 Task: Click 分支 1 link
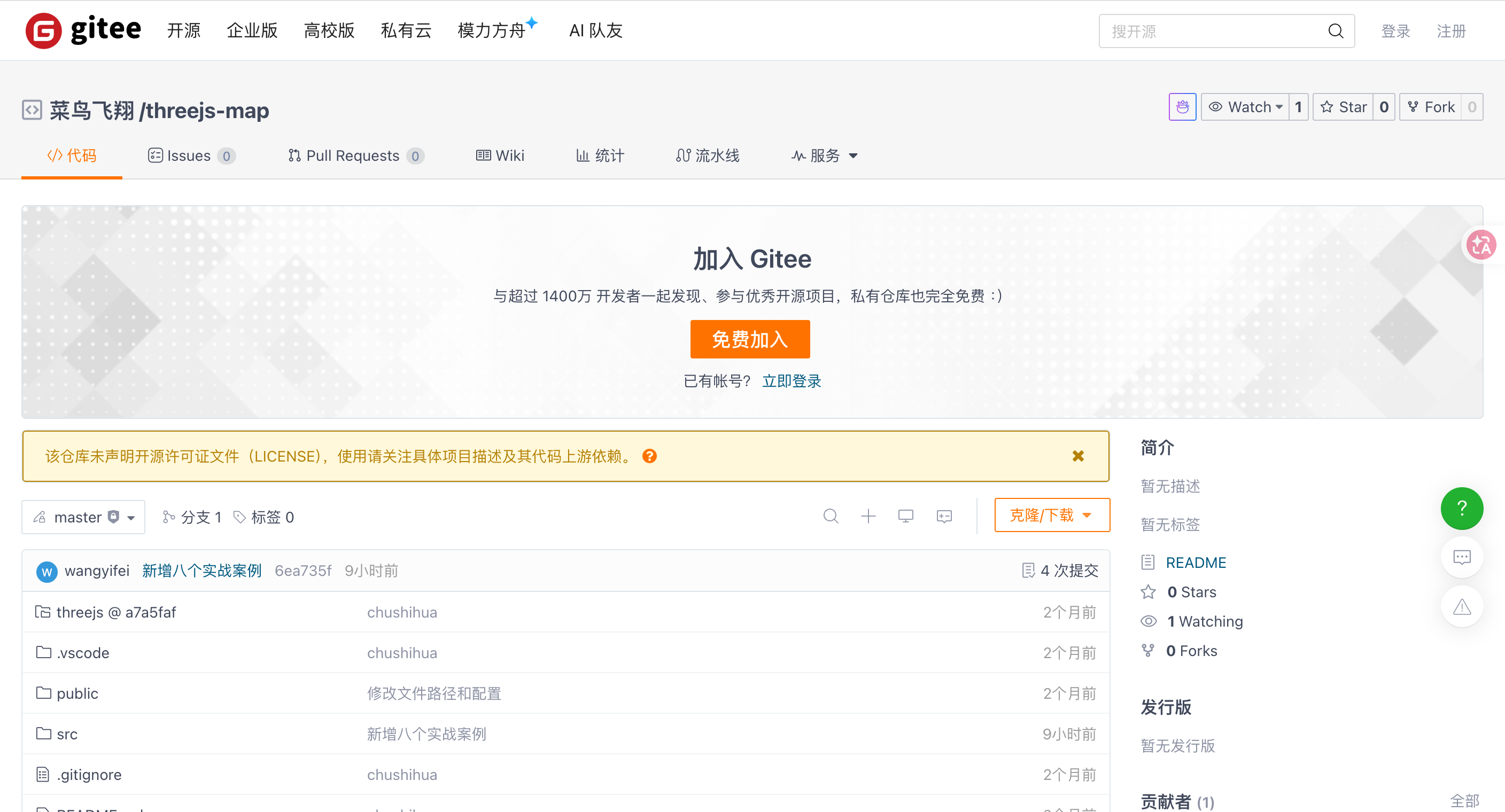pos(192,517)
